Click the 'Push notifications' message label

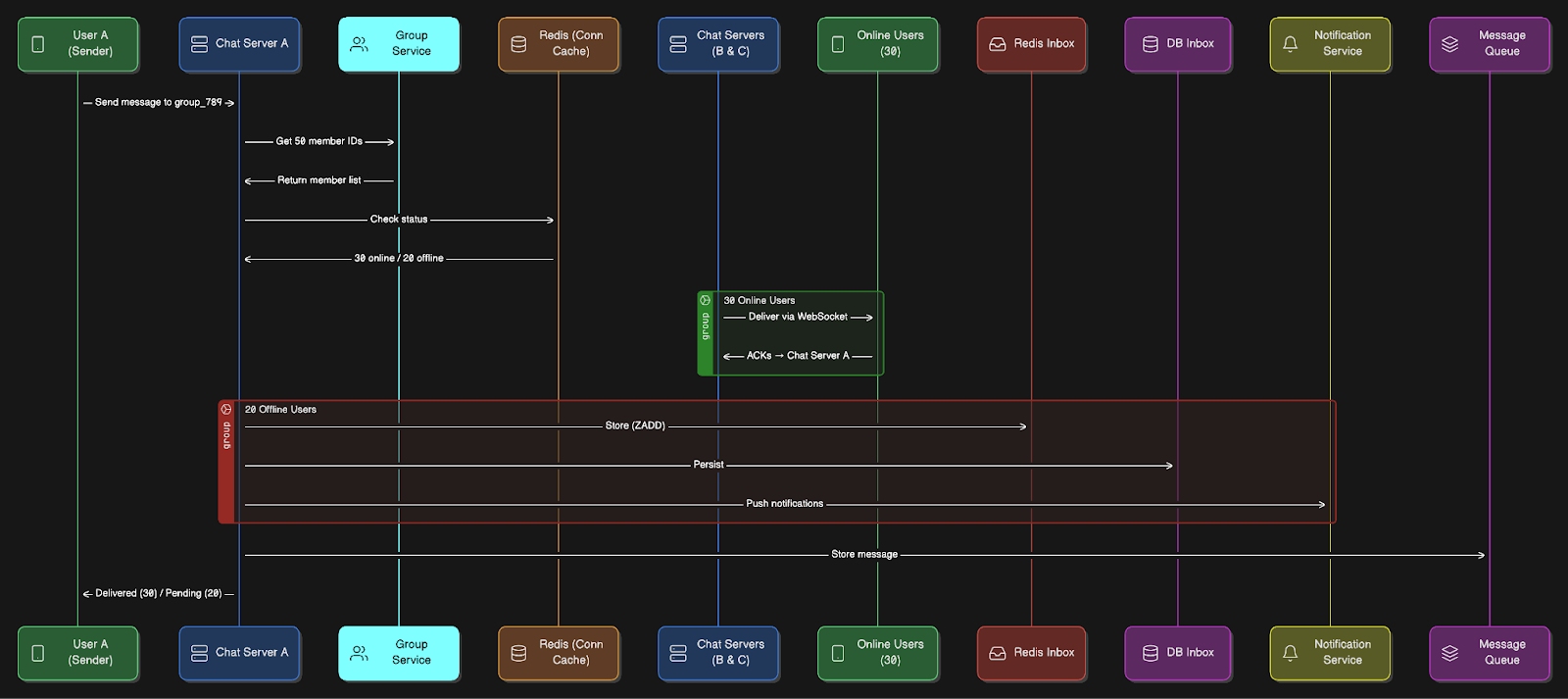pyautogui.click(x=785, y=504)
